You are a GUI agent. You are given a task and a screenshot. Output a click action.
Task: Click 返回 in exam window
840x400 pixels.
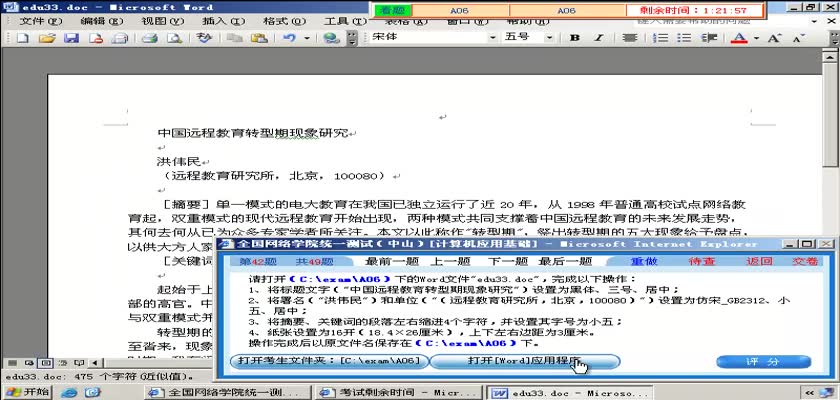tap(759, 261)
